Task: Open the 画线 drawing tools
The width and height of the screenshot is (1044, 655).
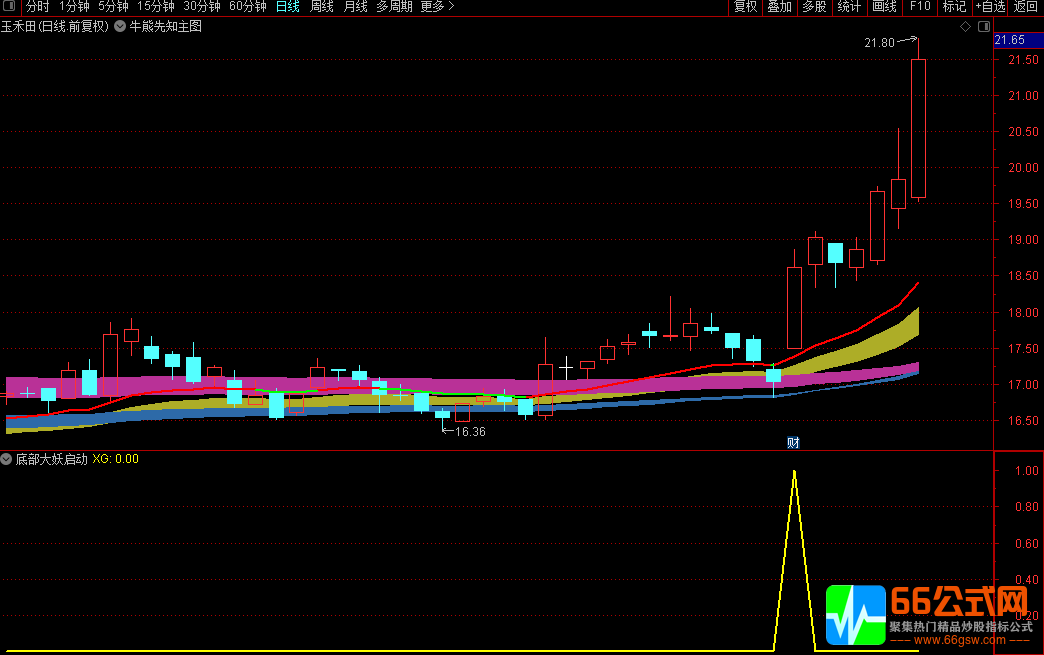Action: (884, 7)
